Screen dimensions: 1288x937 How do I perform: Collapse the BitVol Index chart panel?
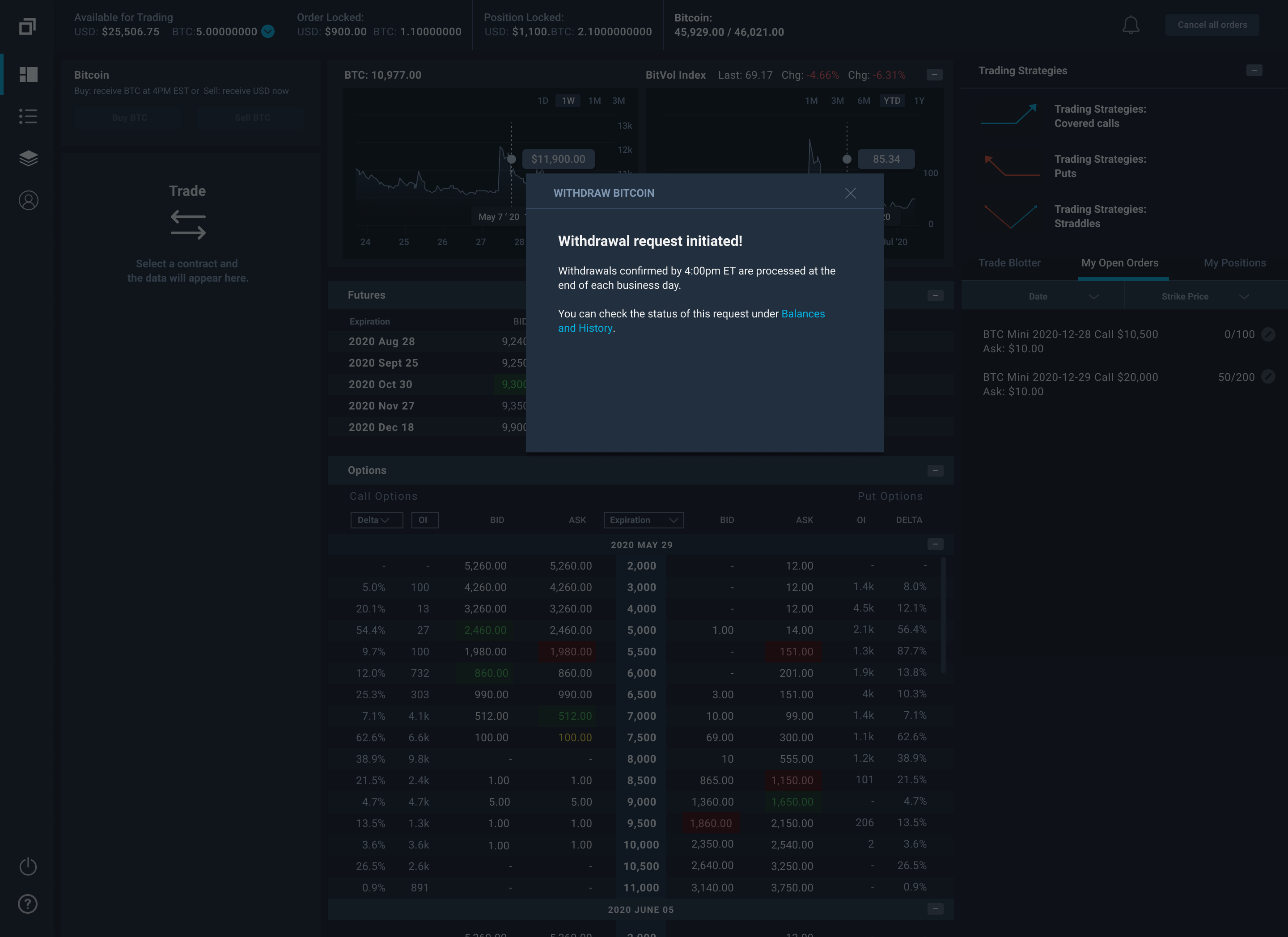(x=934, y=75)
